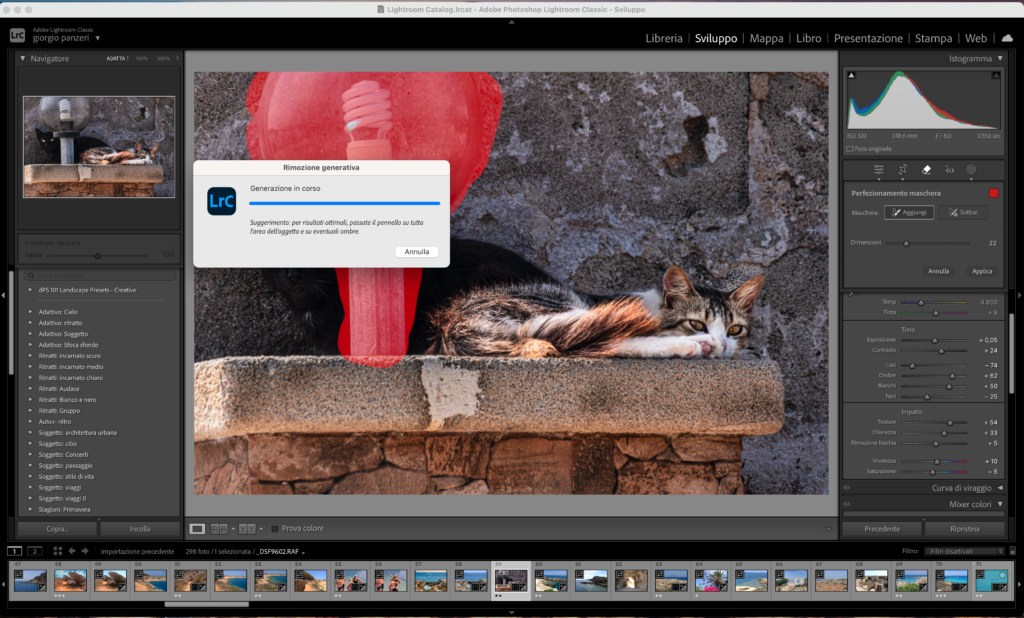Screen dimensions: 1024x618
Task: Select the generative Remove tool icon
Action: point(926,170)
